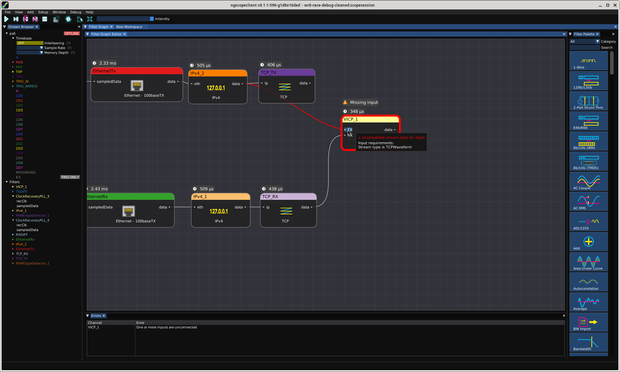Click the Ethernet port icon in EthernetTx node
The image size is (620, 372).
pyautogui.click(x=137, y=85)
